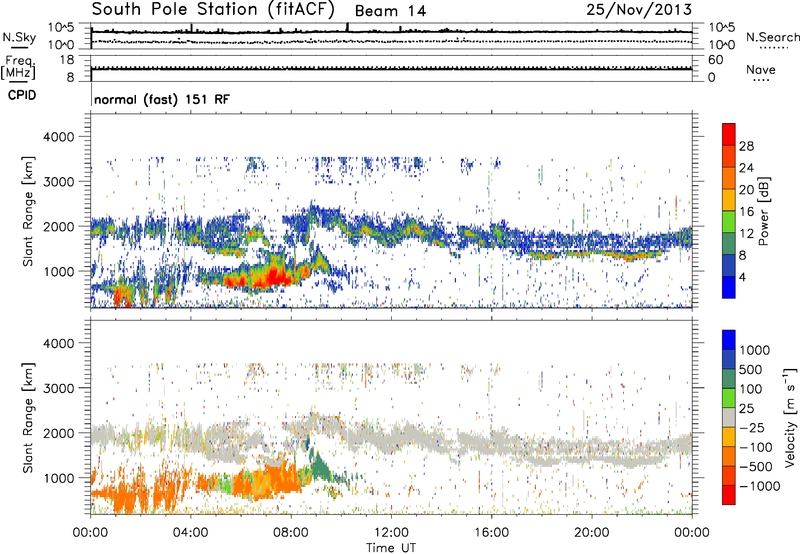The image size is (800, 554).
Task: Click the 'Nave' legend label
Action: pyautogui.click(x=761, y=69)
